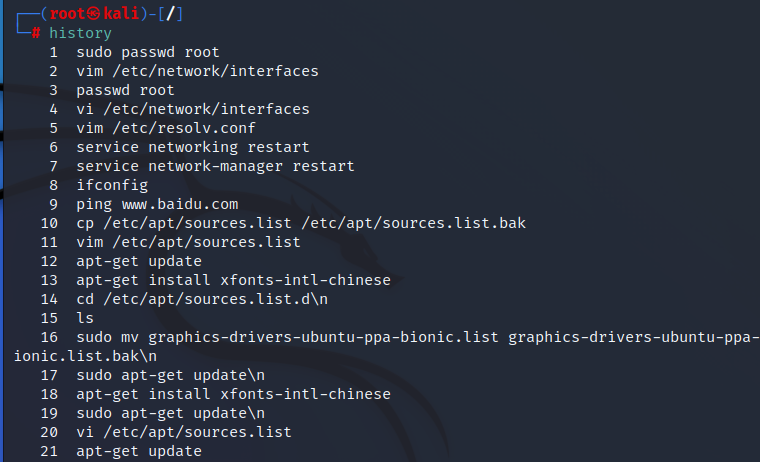This screenshot has height=462, width=760.
Task: Click the www.baidu.com address
Action: (x=180, y=204)
